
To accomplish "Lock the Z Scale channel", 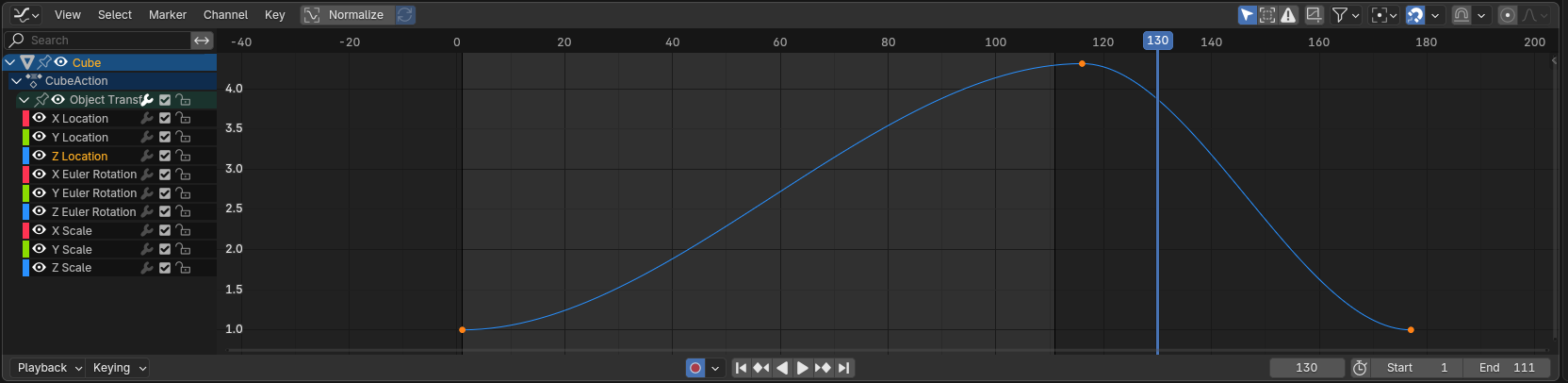I will pos(184,268).
